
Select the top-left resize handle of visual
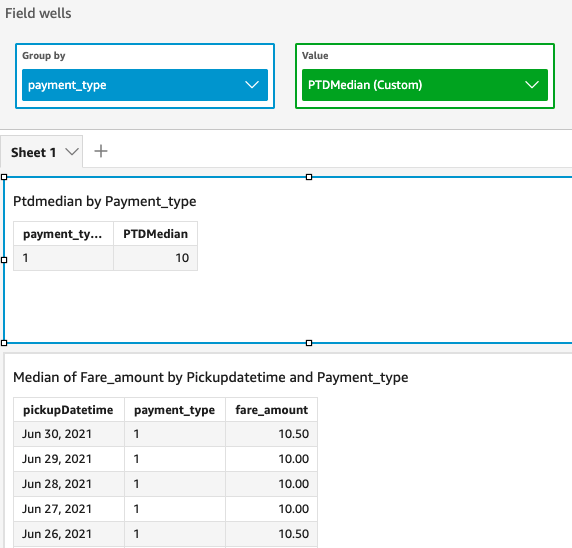point(4,177)
